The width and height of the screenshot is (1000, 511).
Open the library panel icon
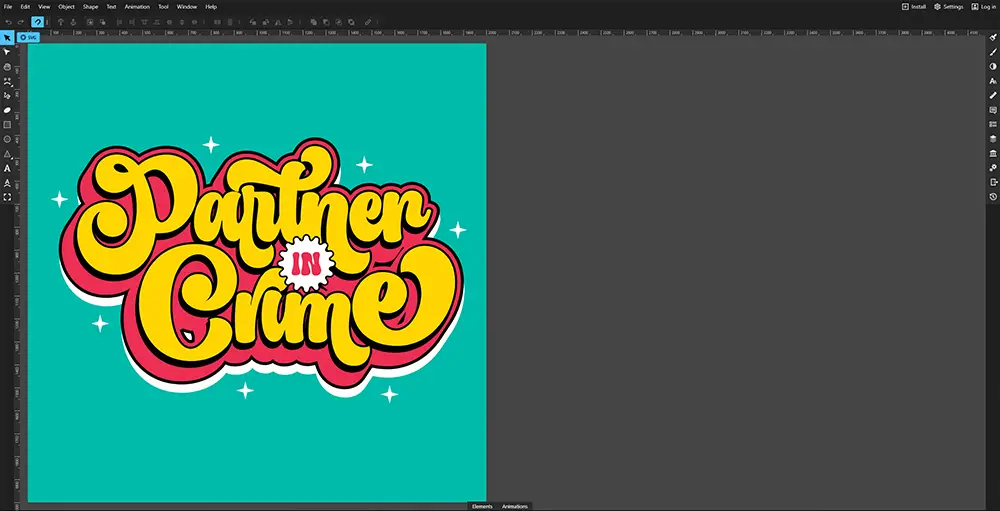point(993,154)
